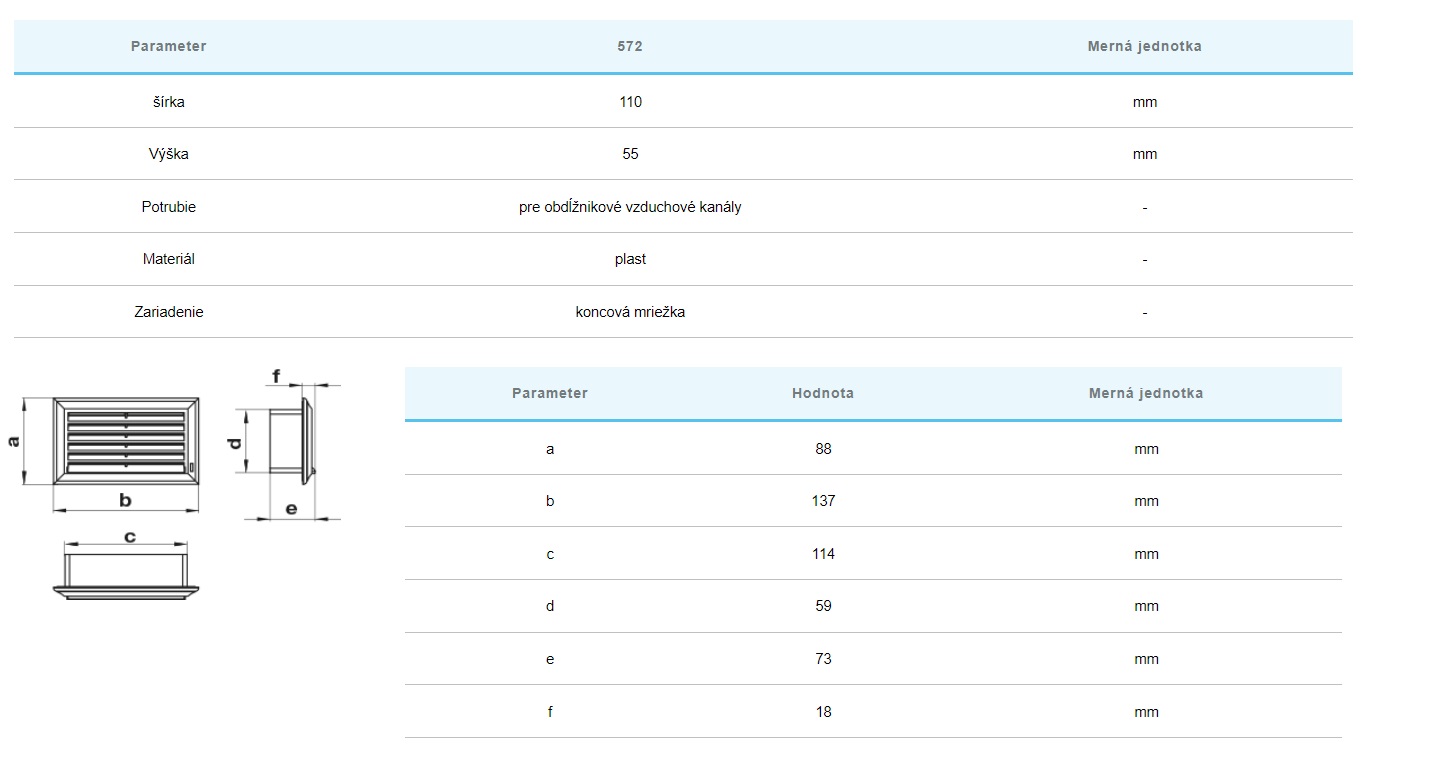Viewport: 1437px width, 758px height.
Task: Click the 'Hodnota' column header
Action: point(822,393)
